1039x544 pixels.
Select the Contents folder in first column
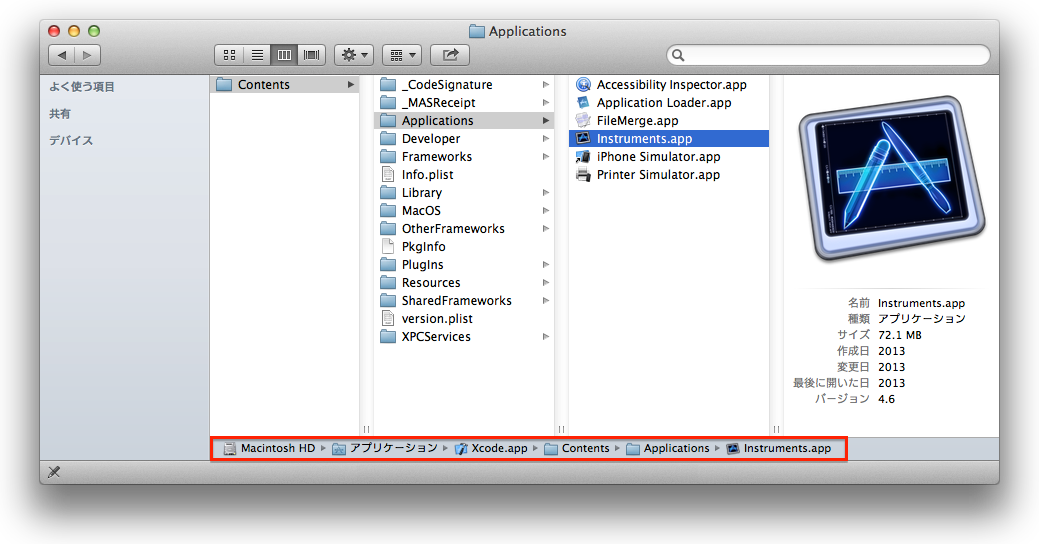285,85
